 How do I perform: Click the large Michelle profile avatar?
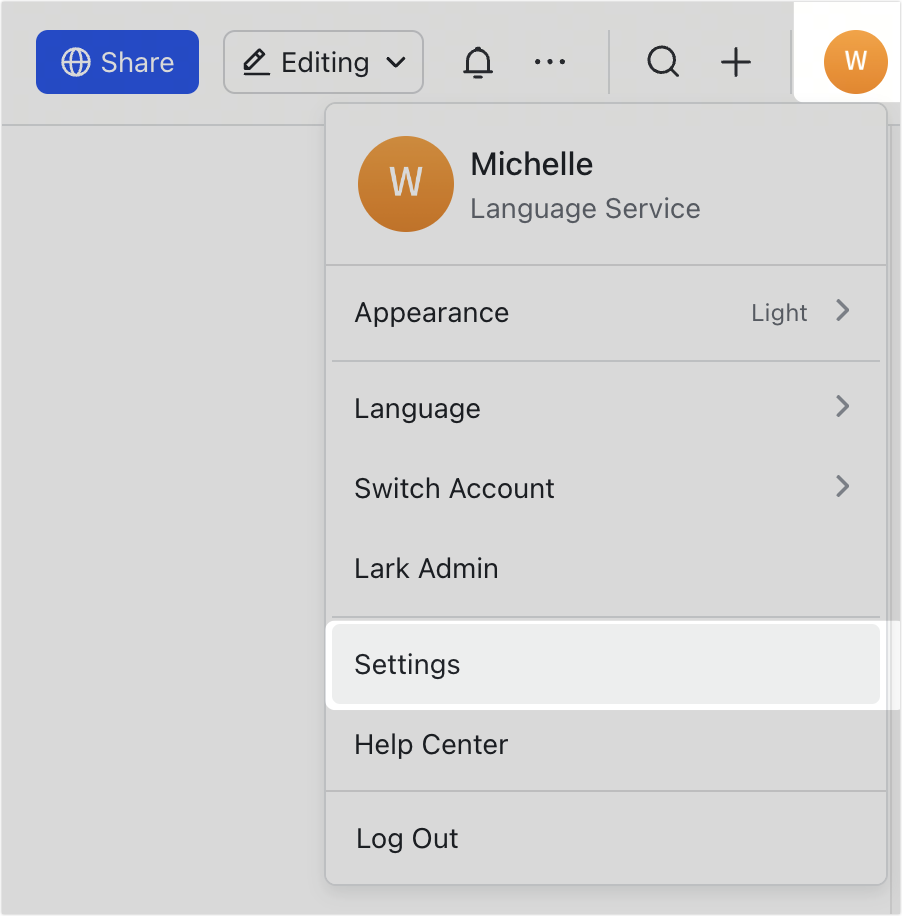(x=406, y=184)
